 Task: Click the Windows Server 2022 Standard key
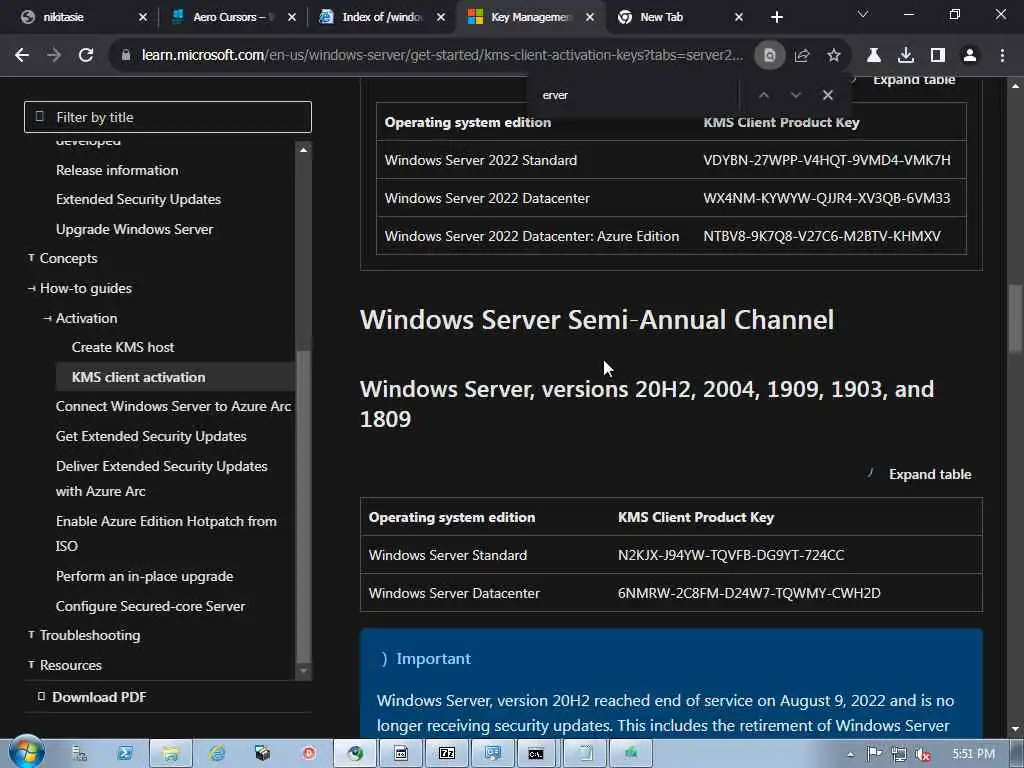pos(827,160)
